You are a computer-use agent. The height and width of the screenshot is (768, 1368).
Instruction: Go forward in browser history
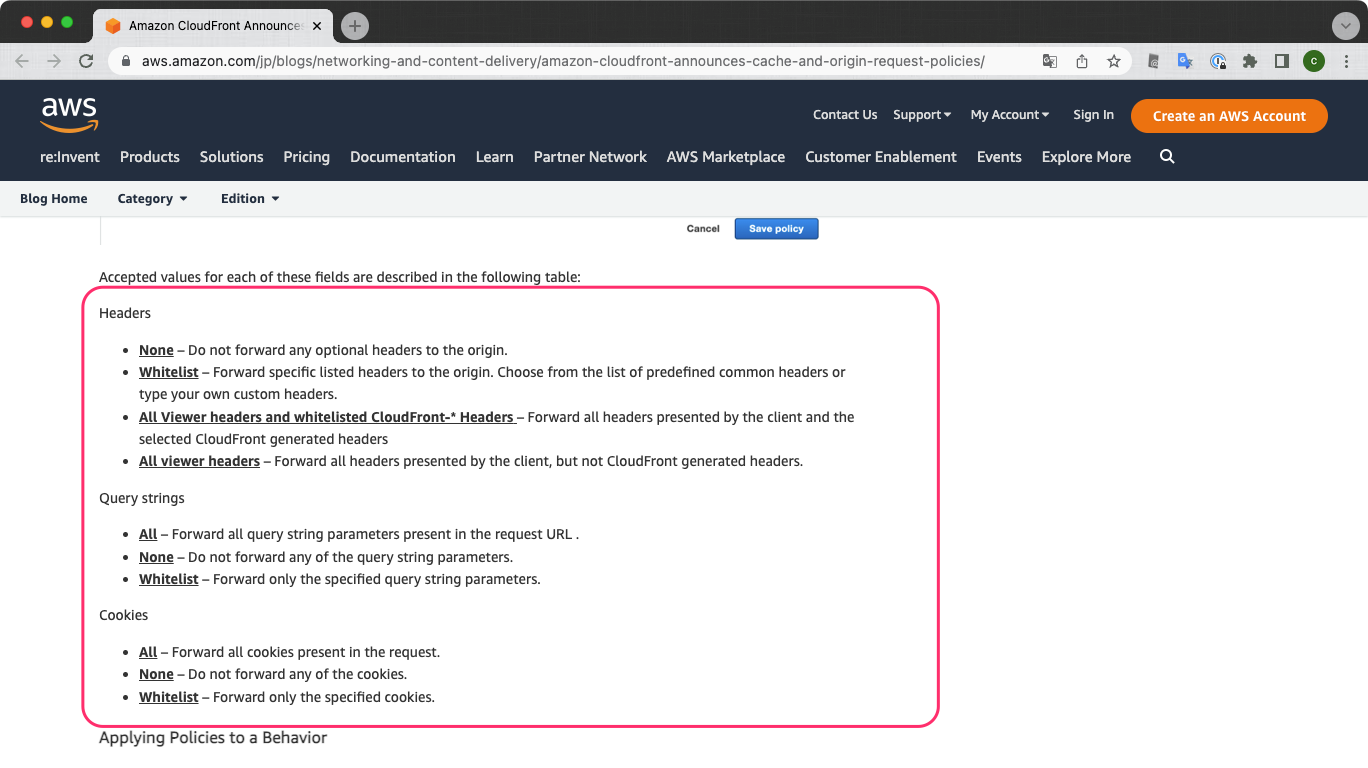pyautogui.click(x=54, y=61)
